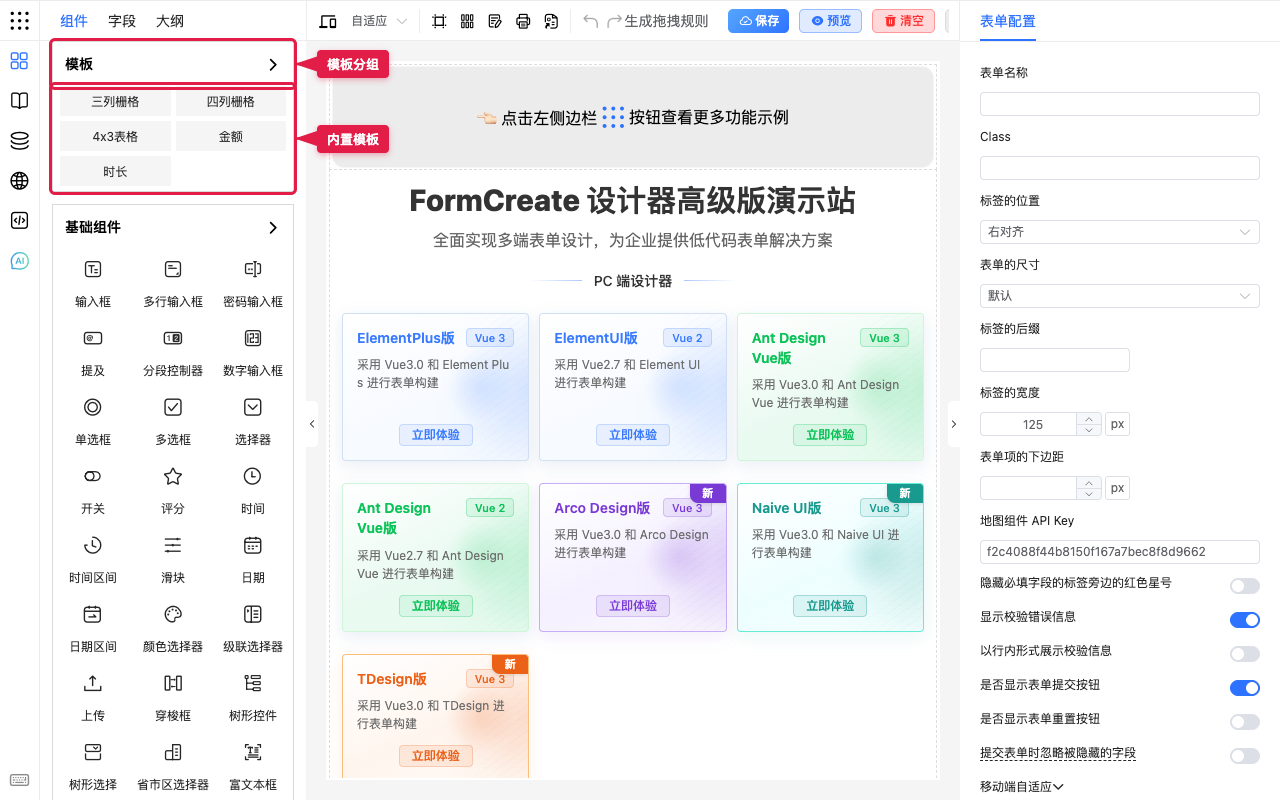Click the red 清空 button
The image size is (1280, 800).
click(903, 21)
